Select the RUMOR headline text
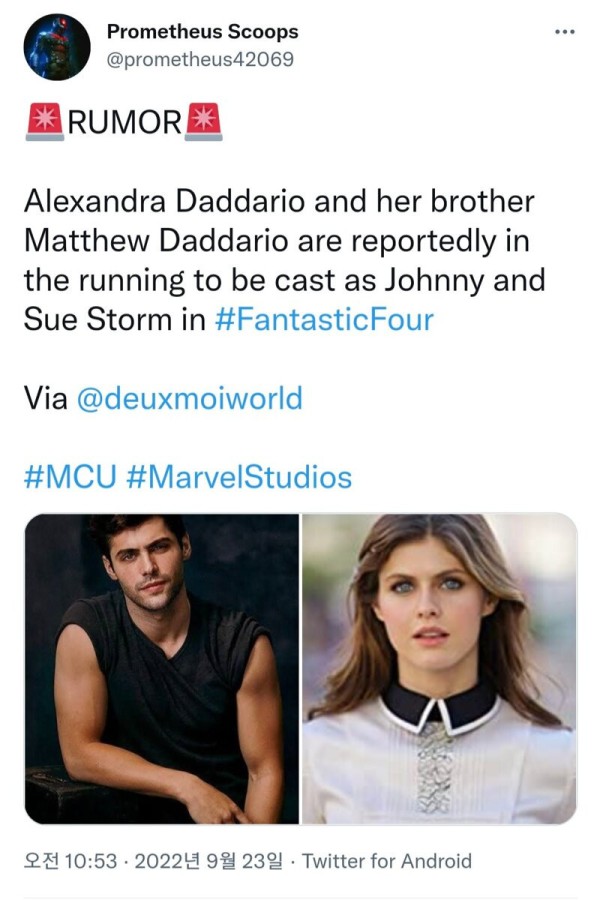The width and height of the screenshot is (600, 900). (125, 122)
